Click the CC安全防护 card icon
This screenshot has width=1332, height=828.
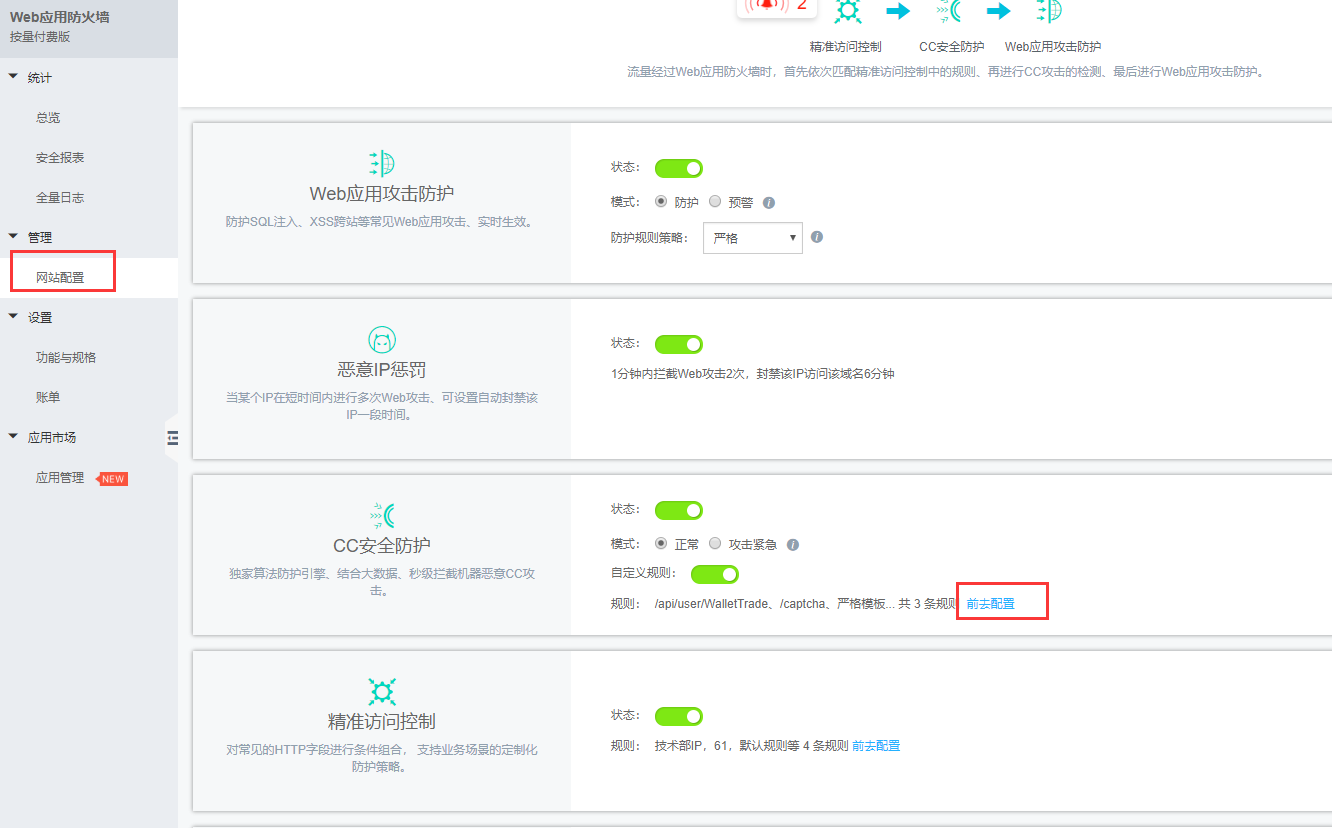[x=381, y=515]
